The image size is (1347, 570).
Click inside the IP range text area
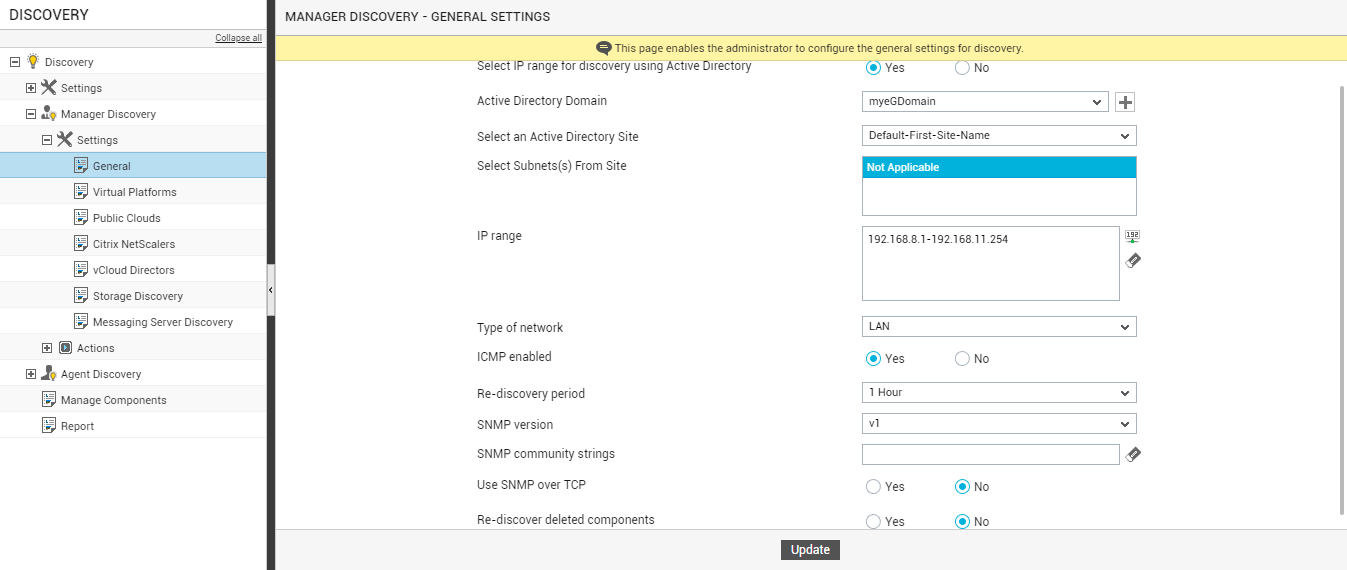point(991,263)
